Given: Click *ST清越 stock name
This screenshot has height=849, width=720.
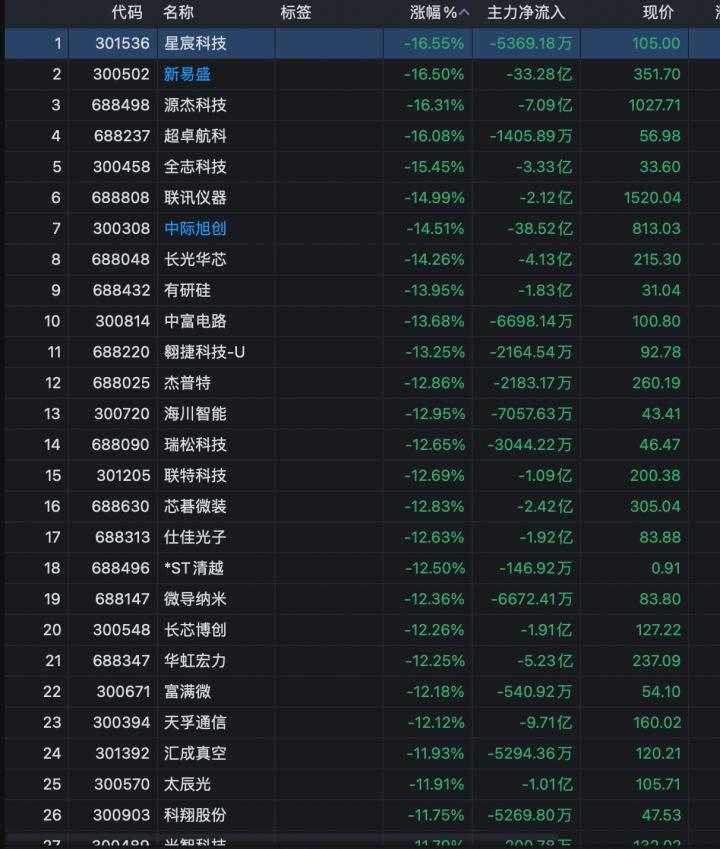Looking at the screenshot, I should [x=194, y=568].
